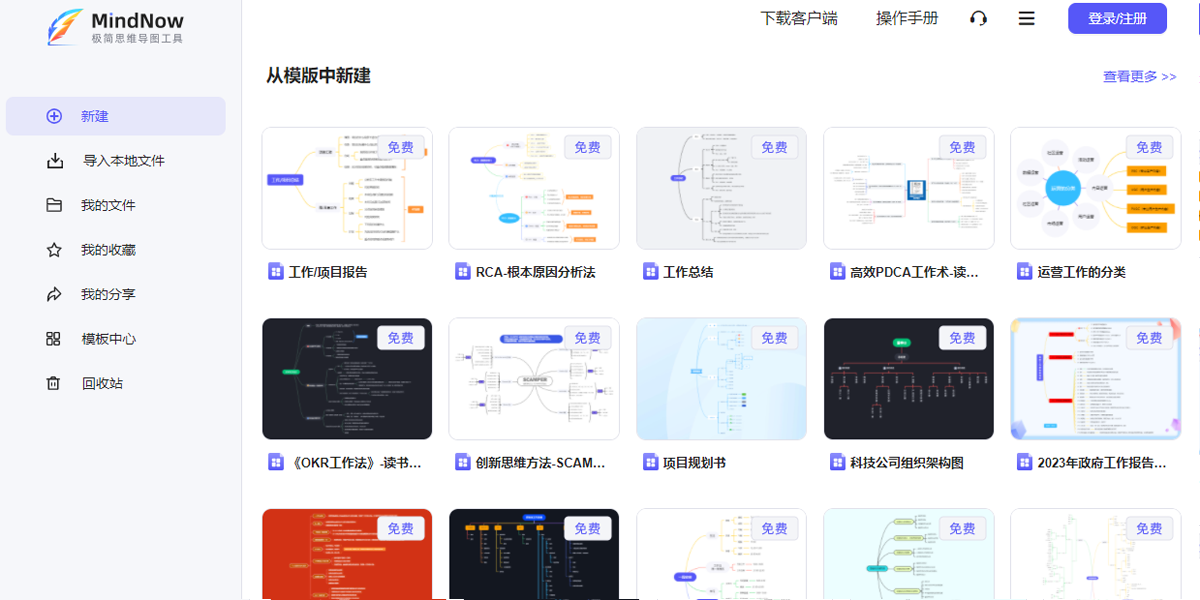Open 导入本地文件 via the import icon
This screenshot has height=600, width=1200.
pyautogui.click(x=52, y=160)
